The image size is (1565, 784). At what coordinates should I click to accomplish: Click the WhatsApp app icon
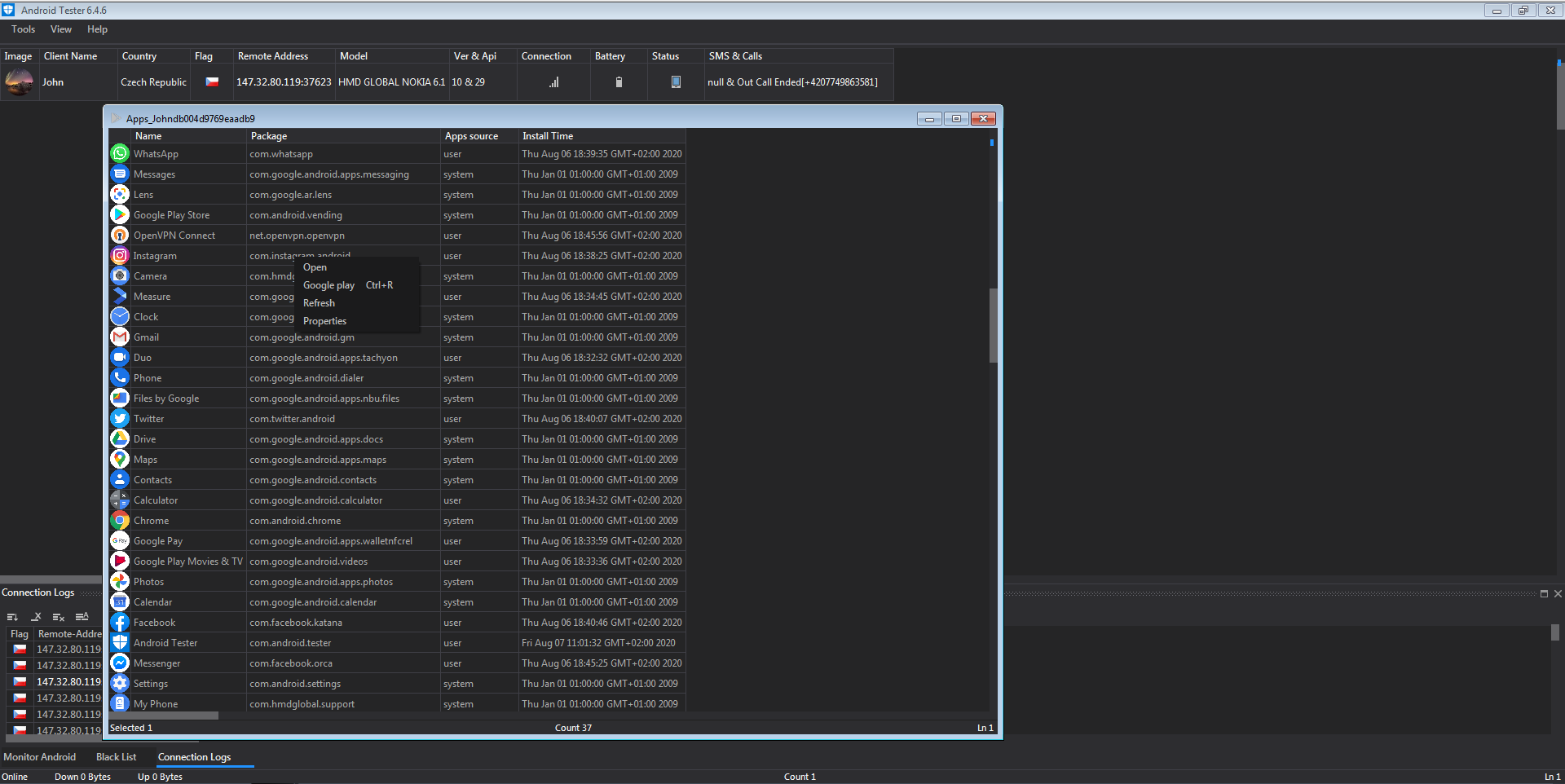[120, 153]
